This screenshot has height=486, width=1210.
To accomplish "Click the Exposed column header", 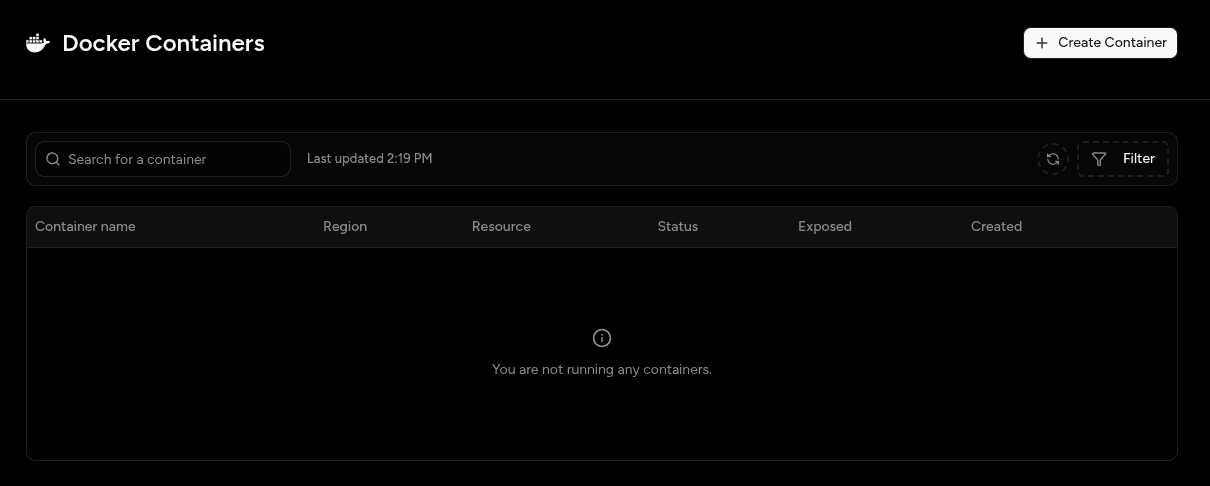I will (x=825, y=226).
